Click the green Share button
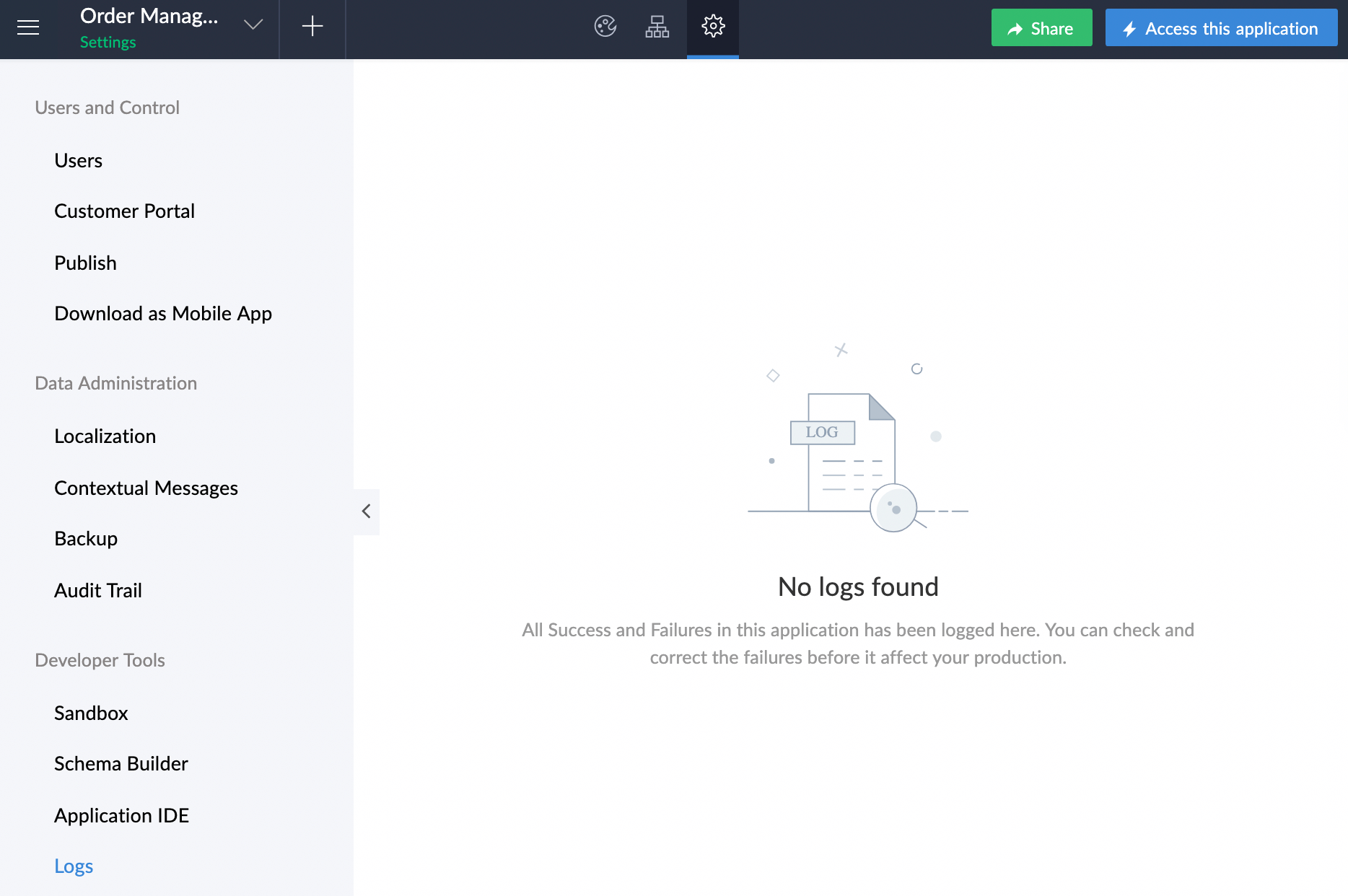 click(1041, 28)
